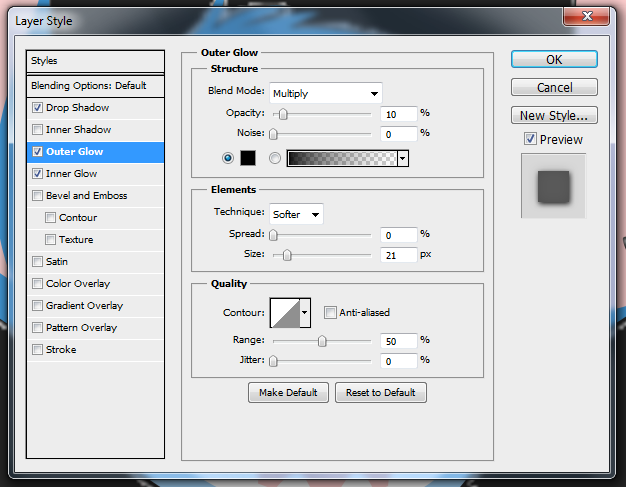Click the Range slider handle
The image size is (626, 487).
tap(322, 341)
